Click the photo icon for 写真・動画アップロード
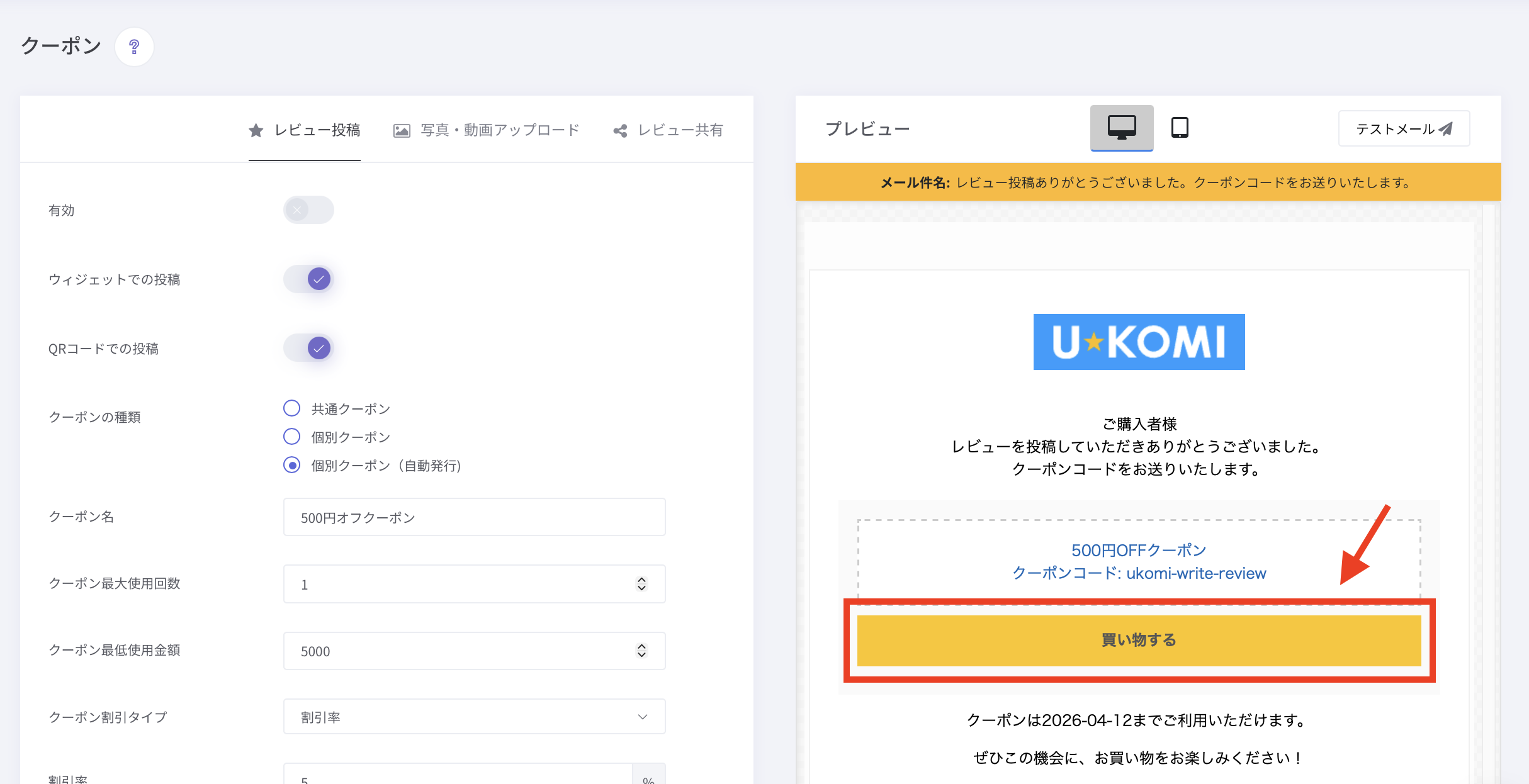Screen dimensions: 1529x784 [402, 130]
